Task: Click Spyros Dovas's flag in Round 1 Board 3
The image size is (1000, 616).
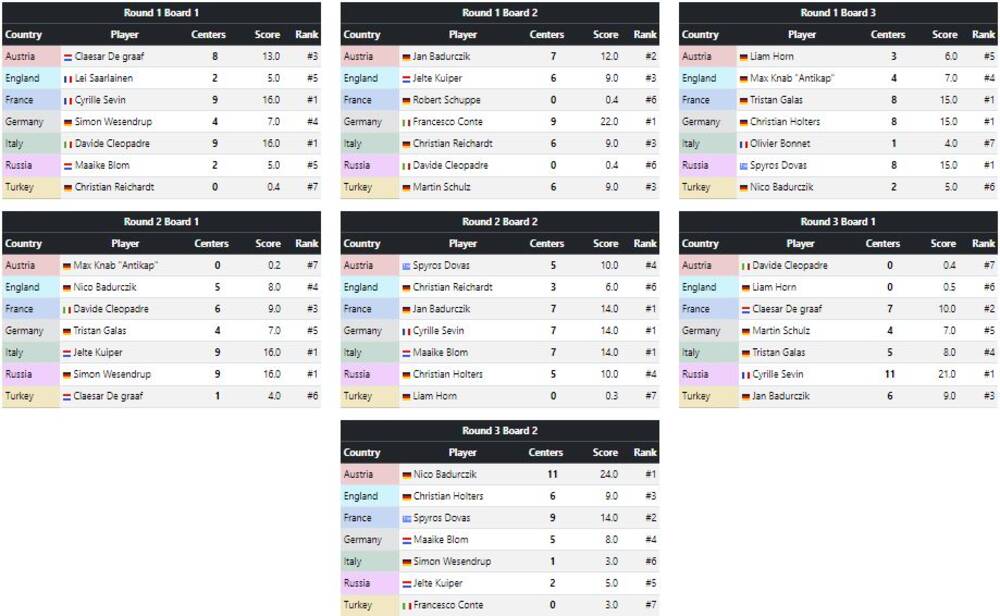Action: pos(744,166)
